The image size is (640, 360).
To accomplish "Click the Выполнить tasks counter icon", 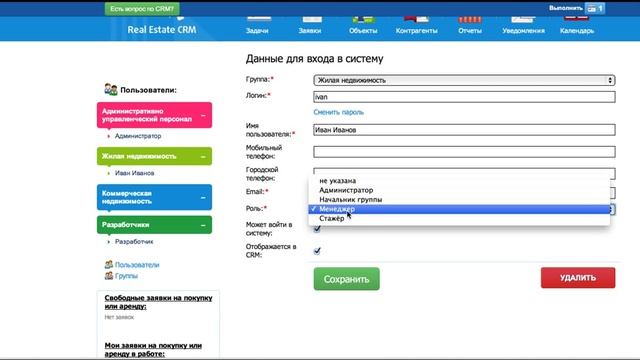I will 595,8.
